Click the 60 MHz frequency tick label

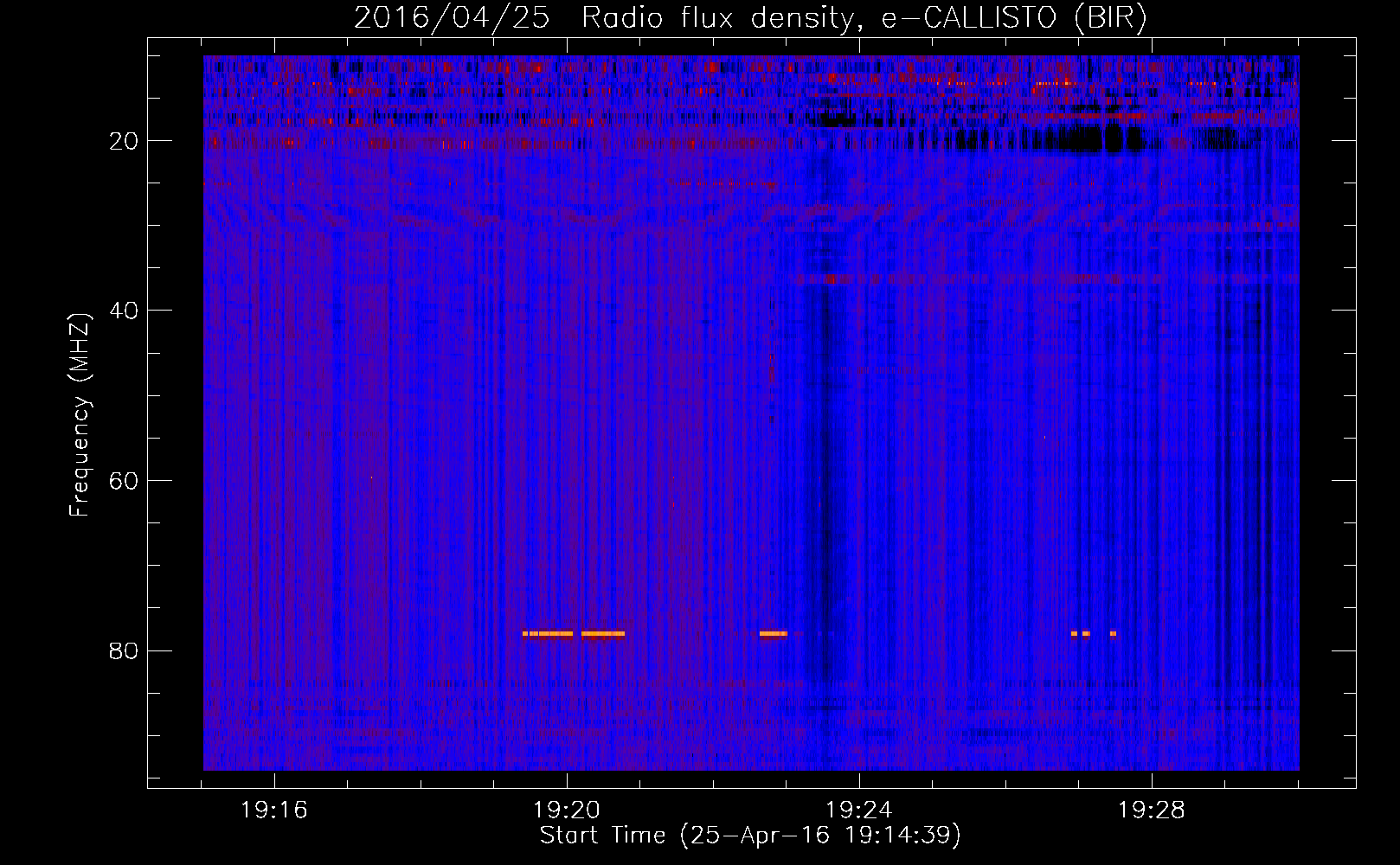point(124,481)
